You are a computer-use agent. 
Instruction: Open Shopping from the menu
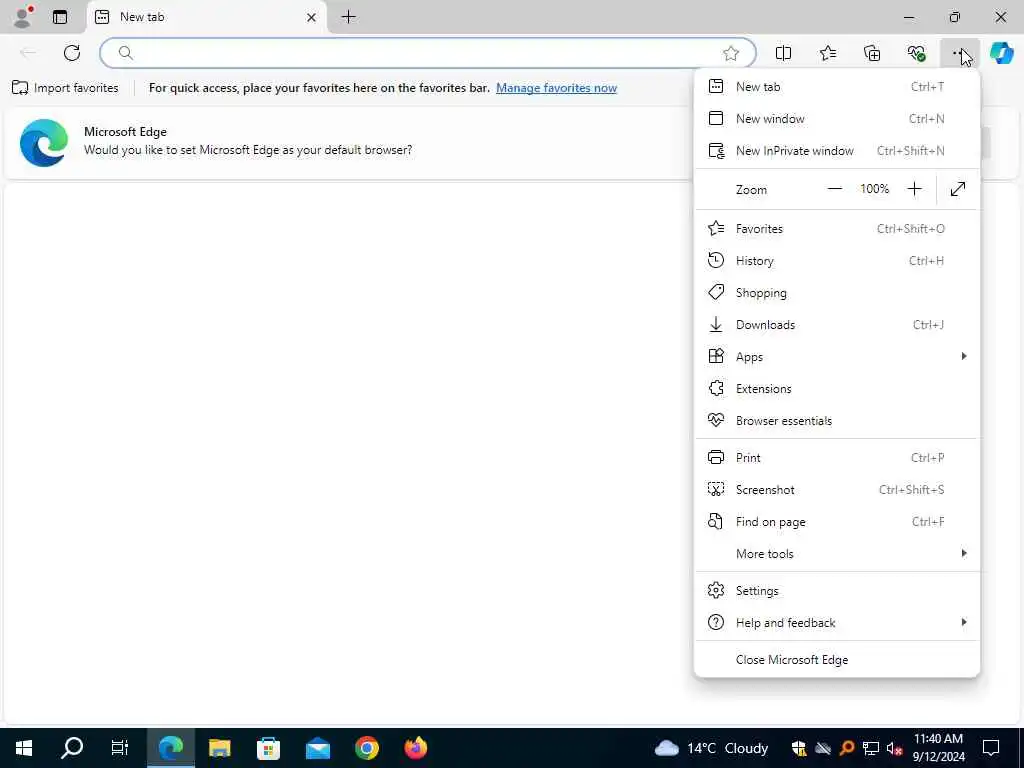point(837,293)
